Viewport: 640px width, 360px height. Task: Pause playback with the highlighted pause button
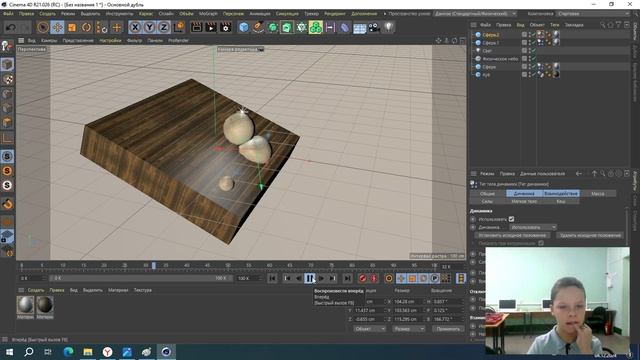[310, 278]
